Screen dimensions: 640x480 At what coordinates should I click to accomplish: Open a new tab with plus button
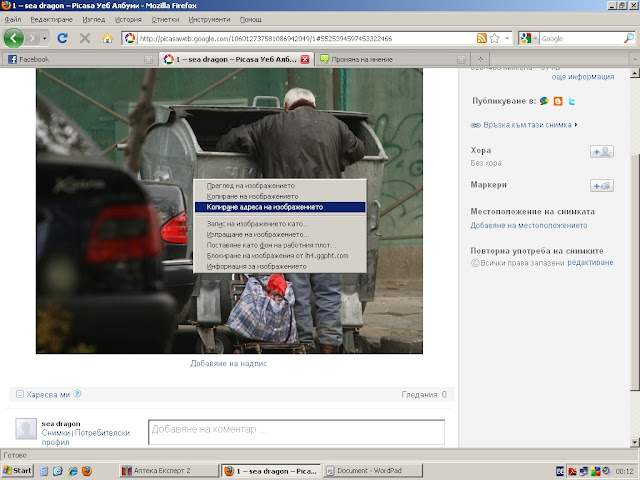coord(480,60)
